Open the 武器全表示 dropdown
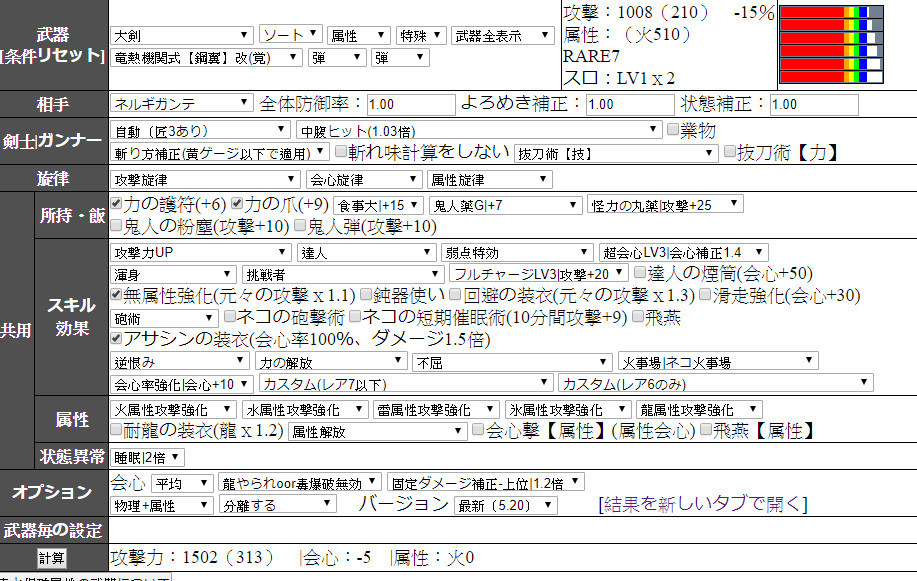Viewport: 917px width, 581px height. [x=502, y=36]
